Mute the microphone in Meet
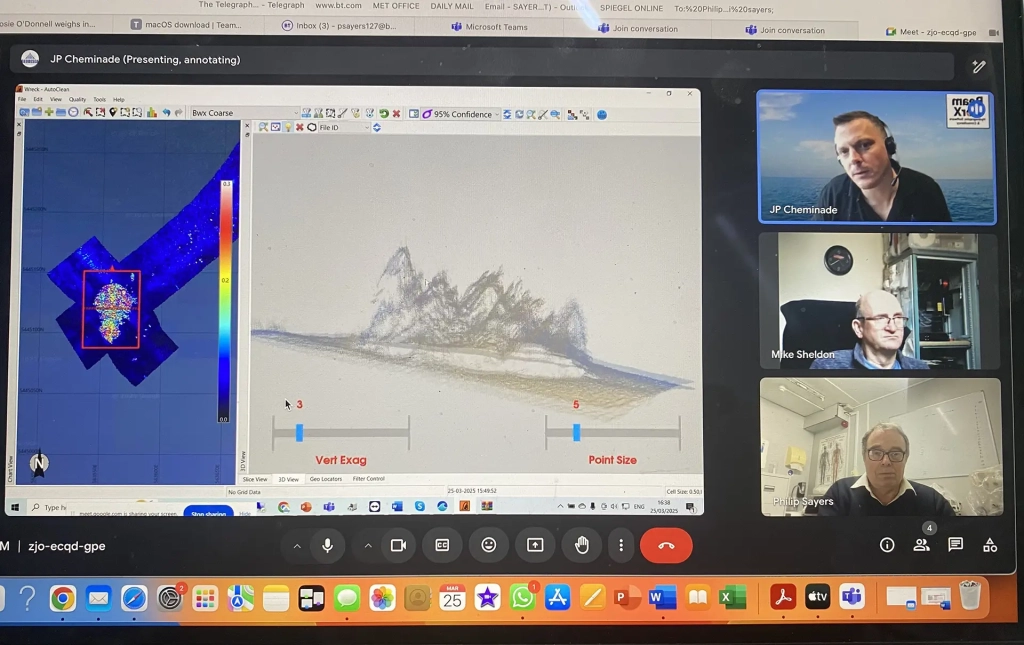Viewport: 1024px width, 645px height. coord(327,545)
